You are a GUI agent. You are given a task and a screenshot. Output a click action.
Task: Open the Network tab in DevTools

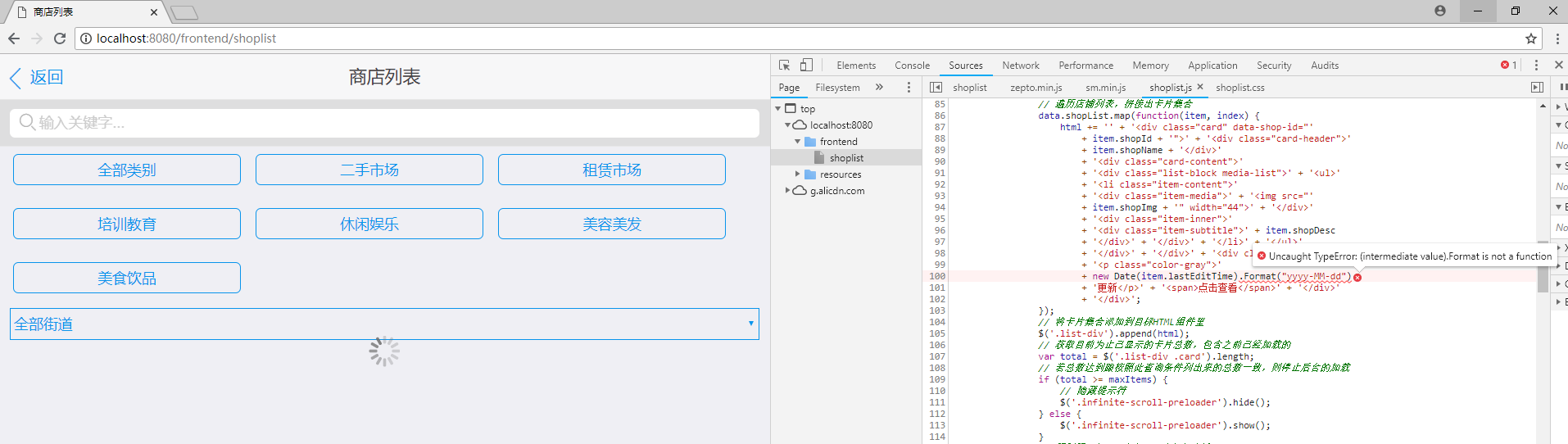coord(1021,66)
